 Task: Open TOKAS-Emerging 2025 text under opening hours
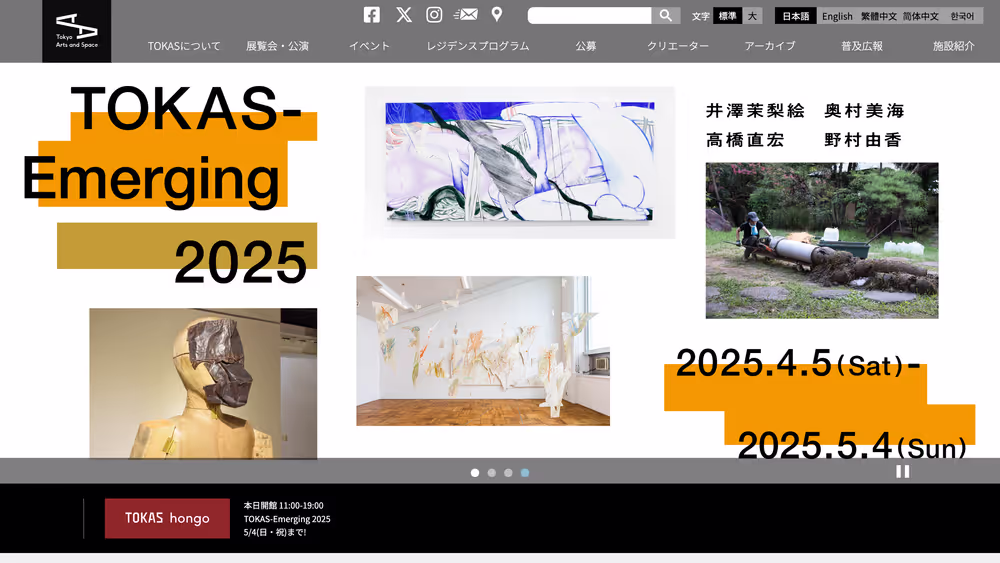click(x=287, y=519)
